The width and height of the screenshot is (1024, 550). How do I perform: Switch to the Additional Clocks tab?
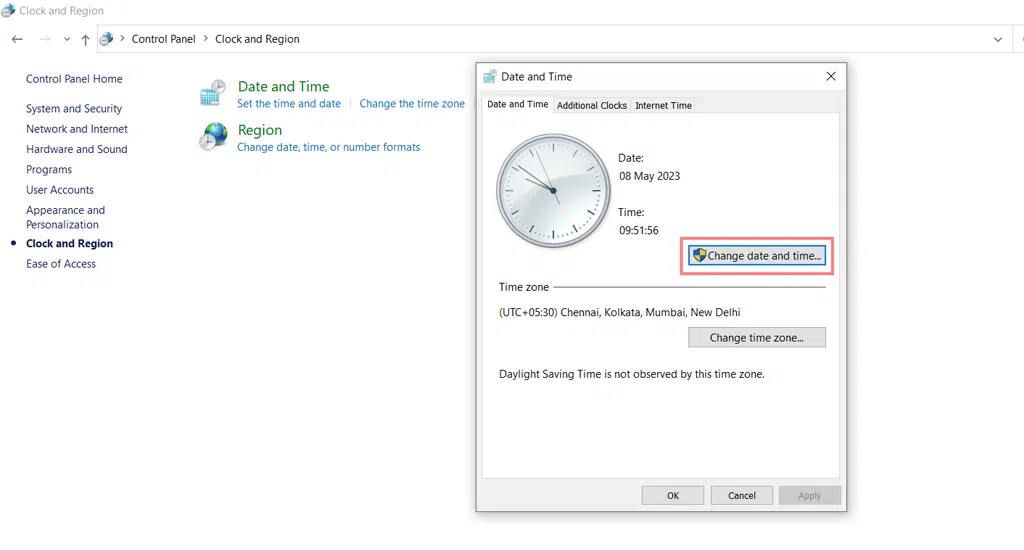click(x=592, y=105)
